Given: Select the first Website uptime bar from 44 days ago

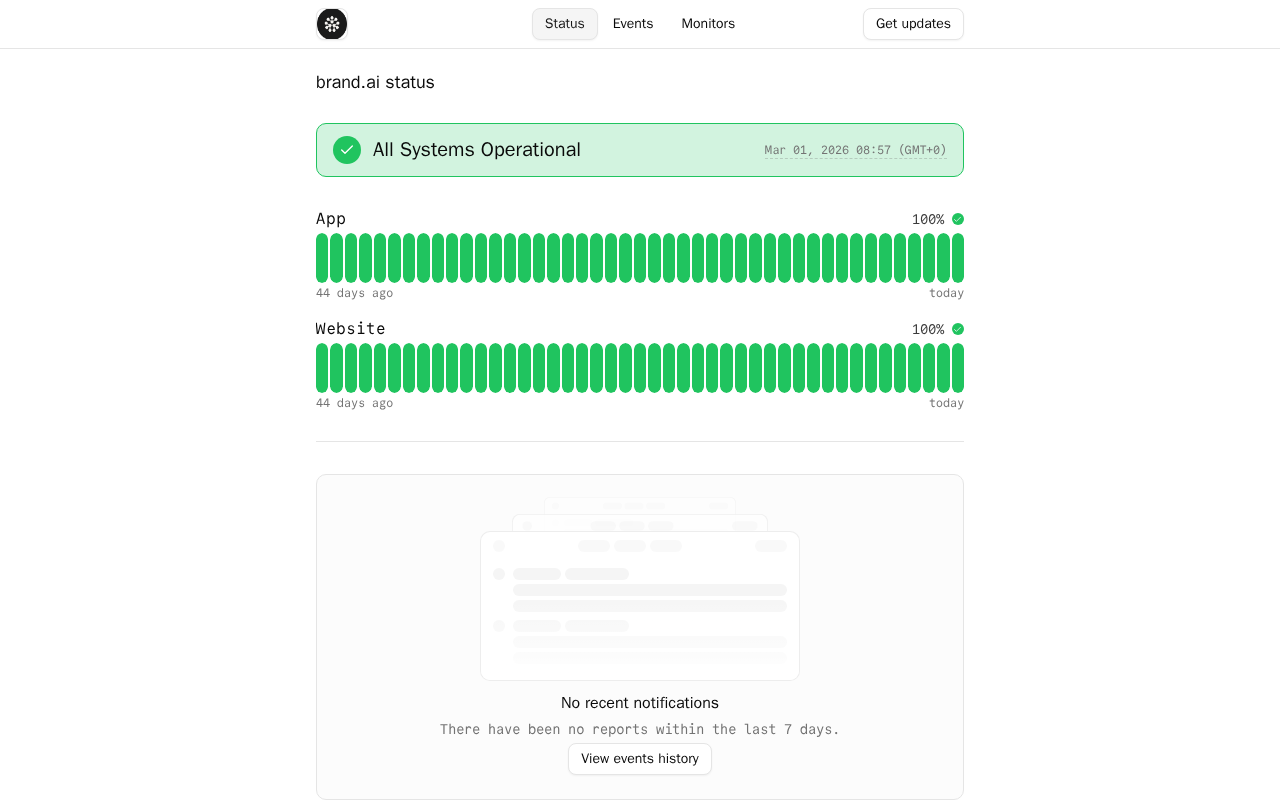Looking at the screenshot, I should click(322, 368).
